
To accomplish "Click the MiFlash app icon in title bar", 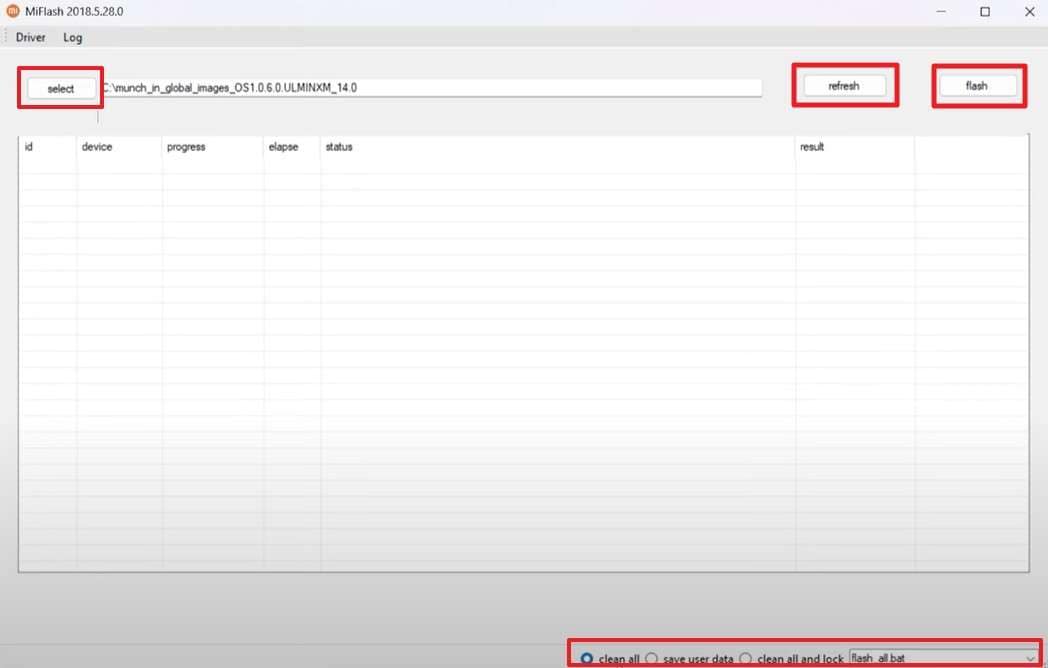I will pyautogui.click(x=12, y=11).
